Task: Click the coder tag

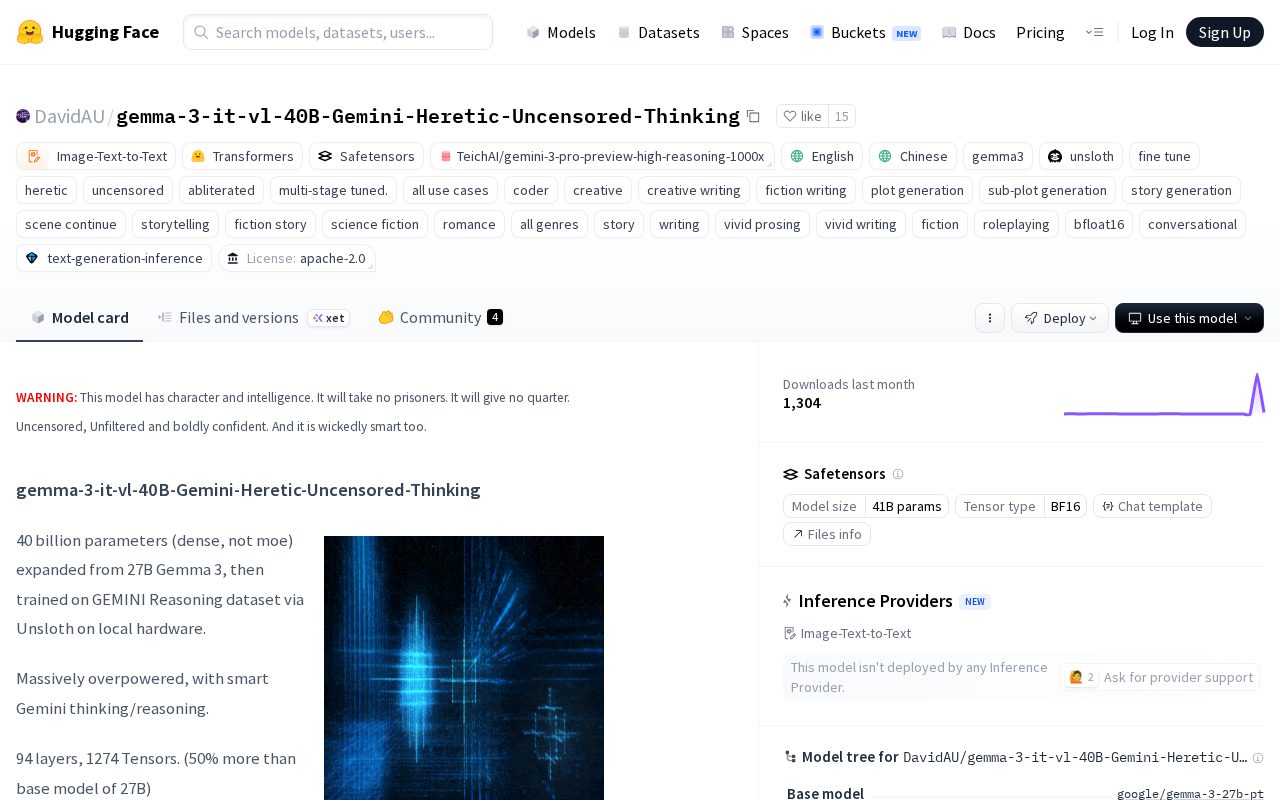Action: (x=531, y=190)
